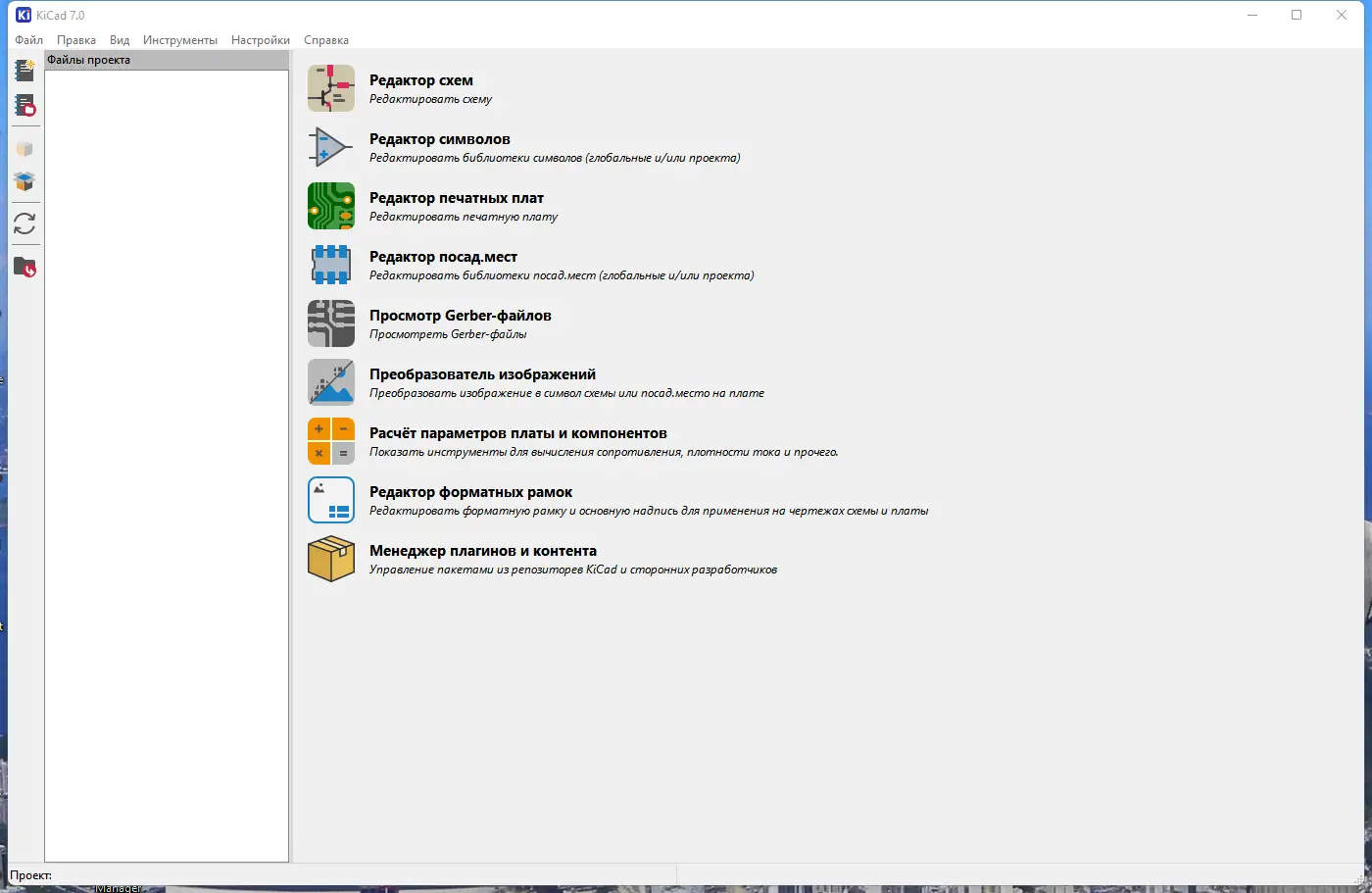Screen dimensions: 1372x893
Task: Click the 'Редактировать схему' description text
Action: pyautogui.click(x=430, y=99)
